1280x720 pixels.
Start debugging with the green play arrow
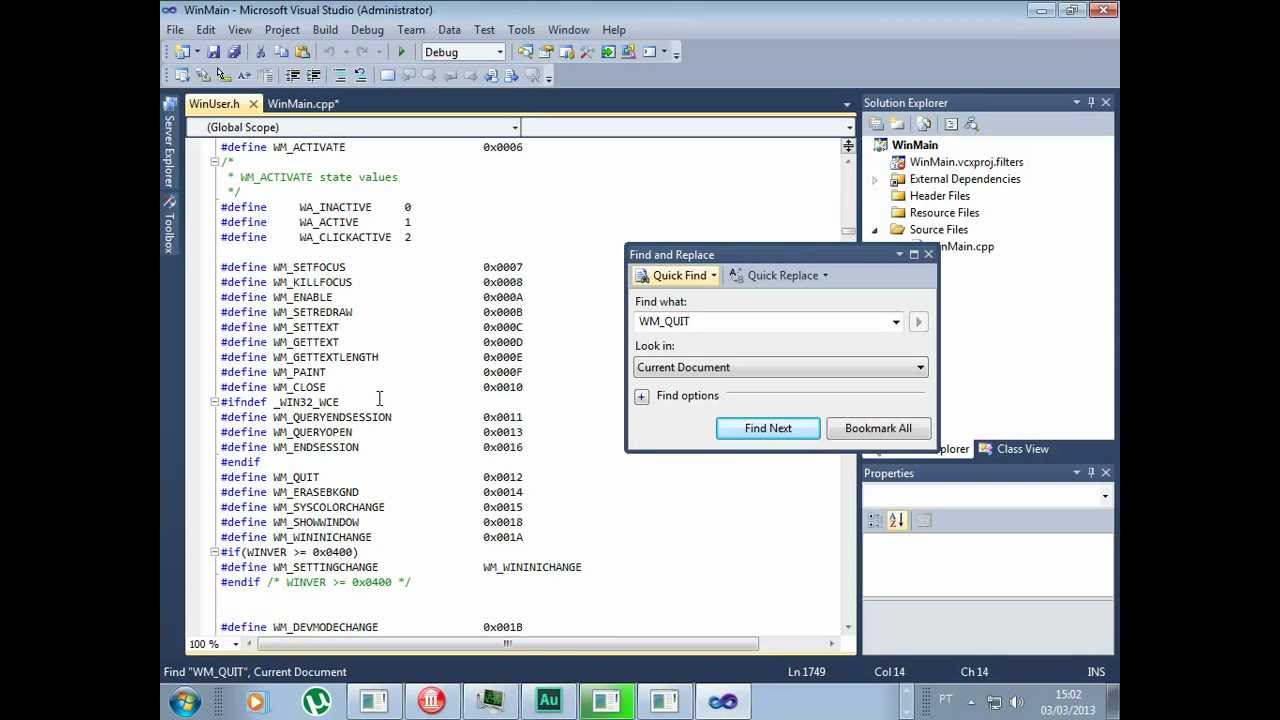click(402, 52)
